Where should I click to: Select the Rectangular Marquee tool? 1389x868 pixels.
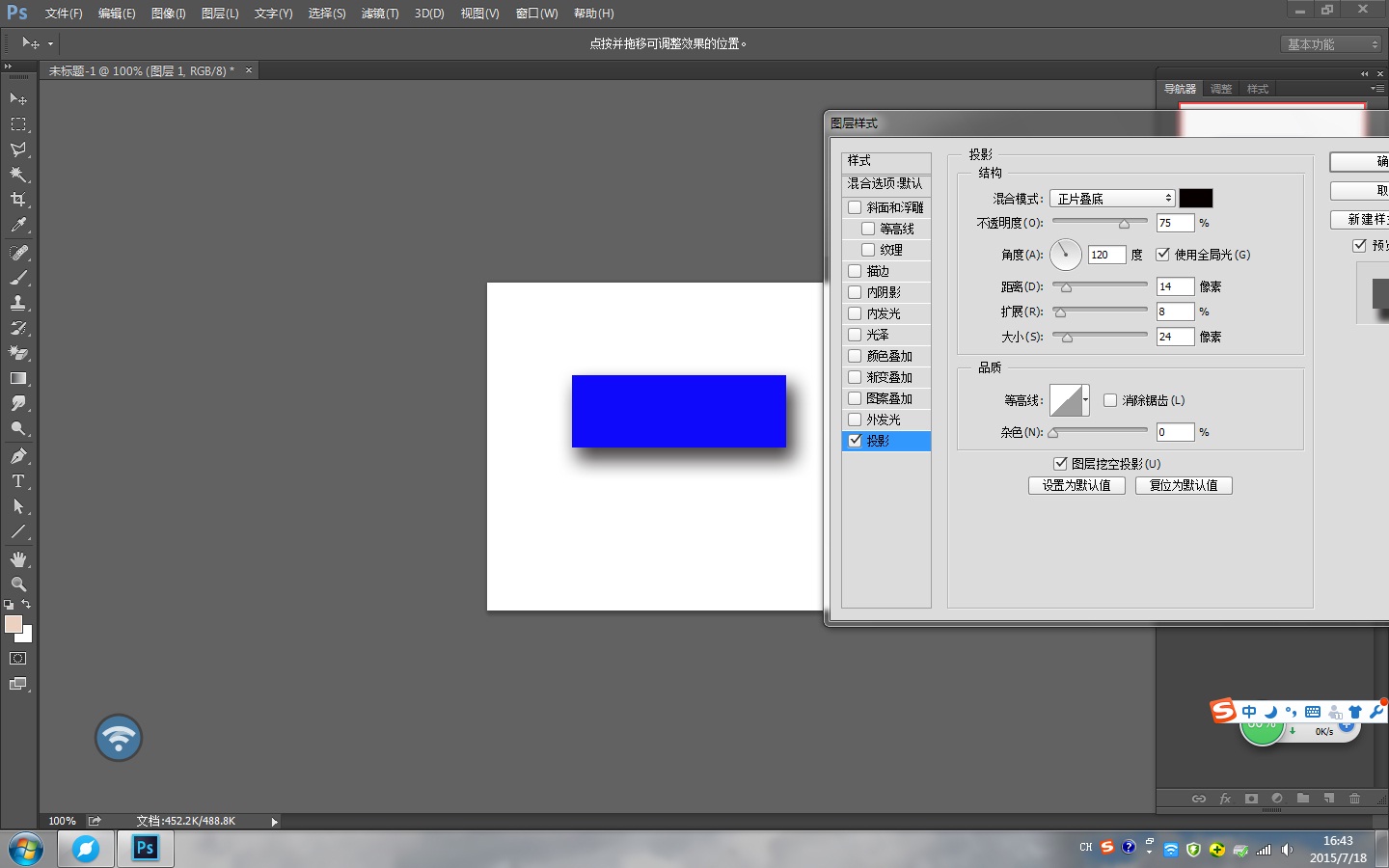[18, 124]
